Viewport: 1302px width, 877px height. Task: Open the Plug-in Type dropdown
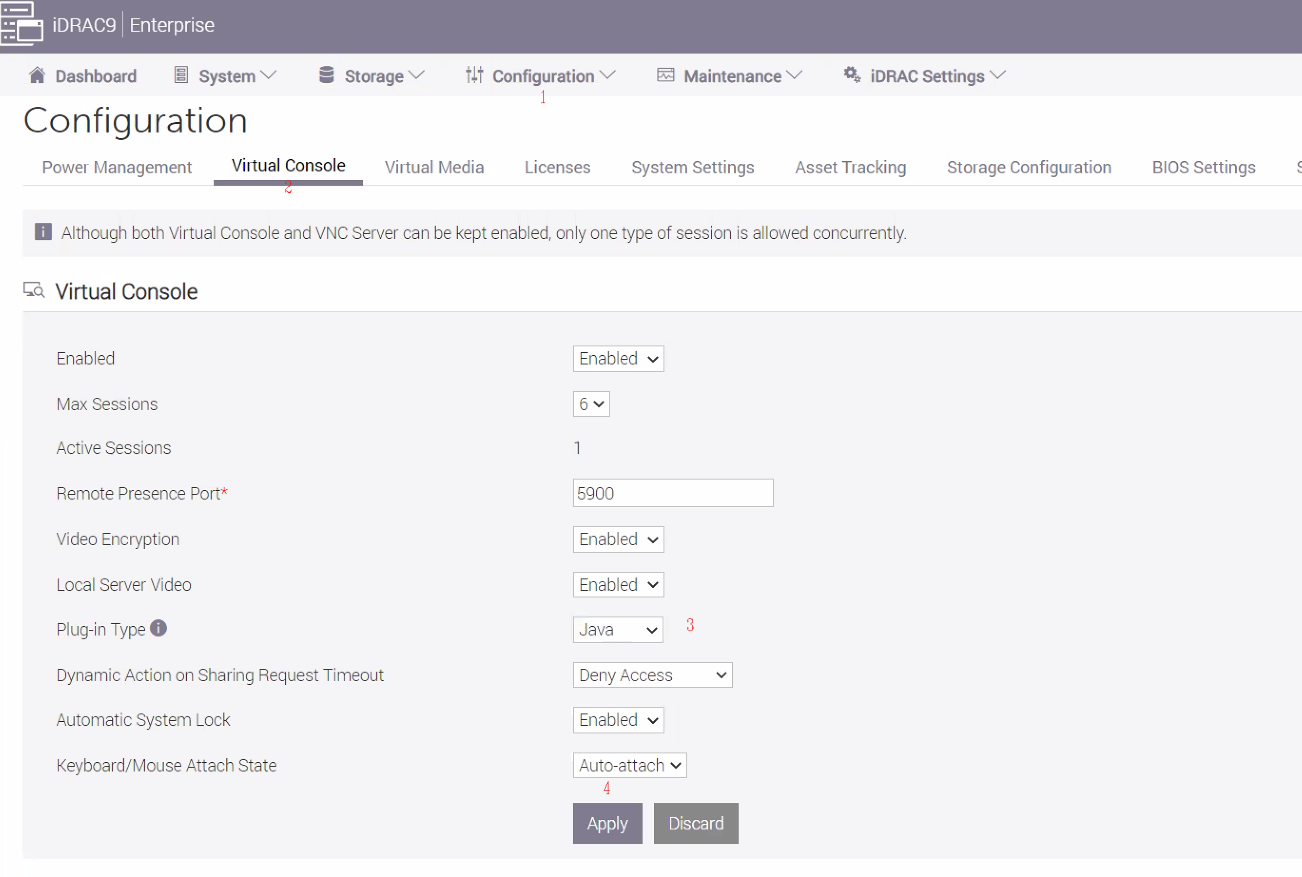617,629
